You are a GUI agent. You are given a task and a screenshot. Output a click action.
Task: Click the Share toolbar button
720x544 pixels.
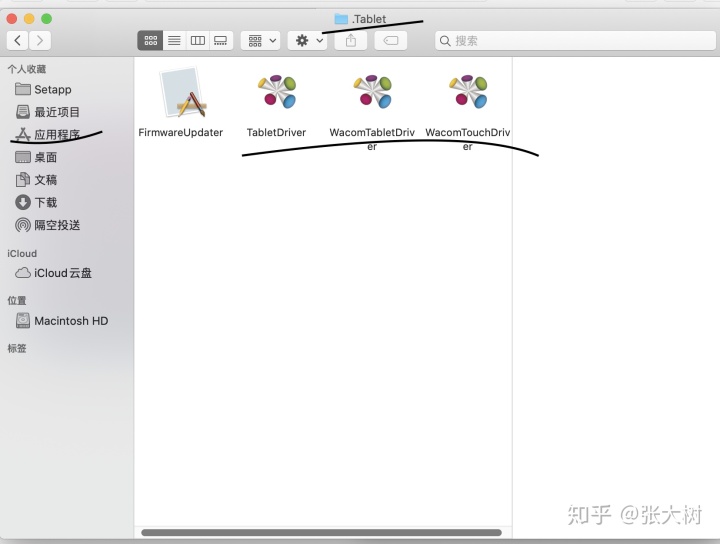coord(351,40)
